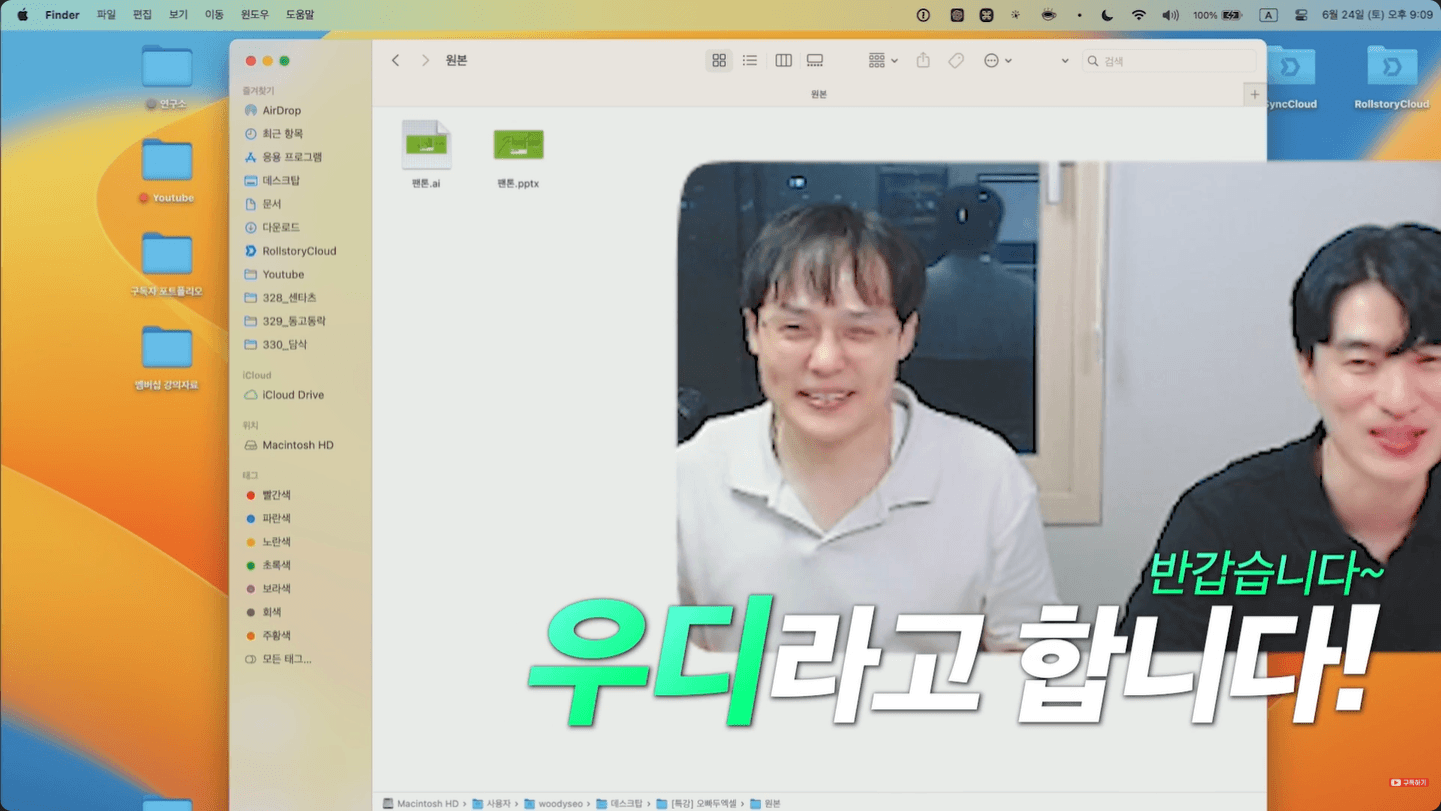1441x811 pixels.
Task: Add a new Finder tab with plus button
Action: [1254, 94]
